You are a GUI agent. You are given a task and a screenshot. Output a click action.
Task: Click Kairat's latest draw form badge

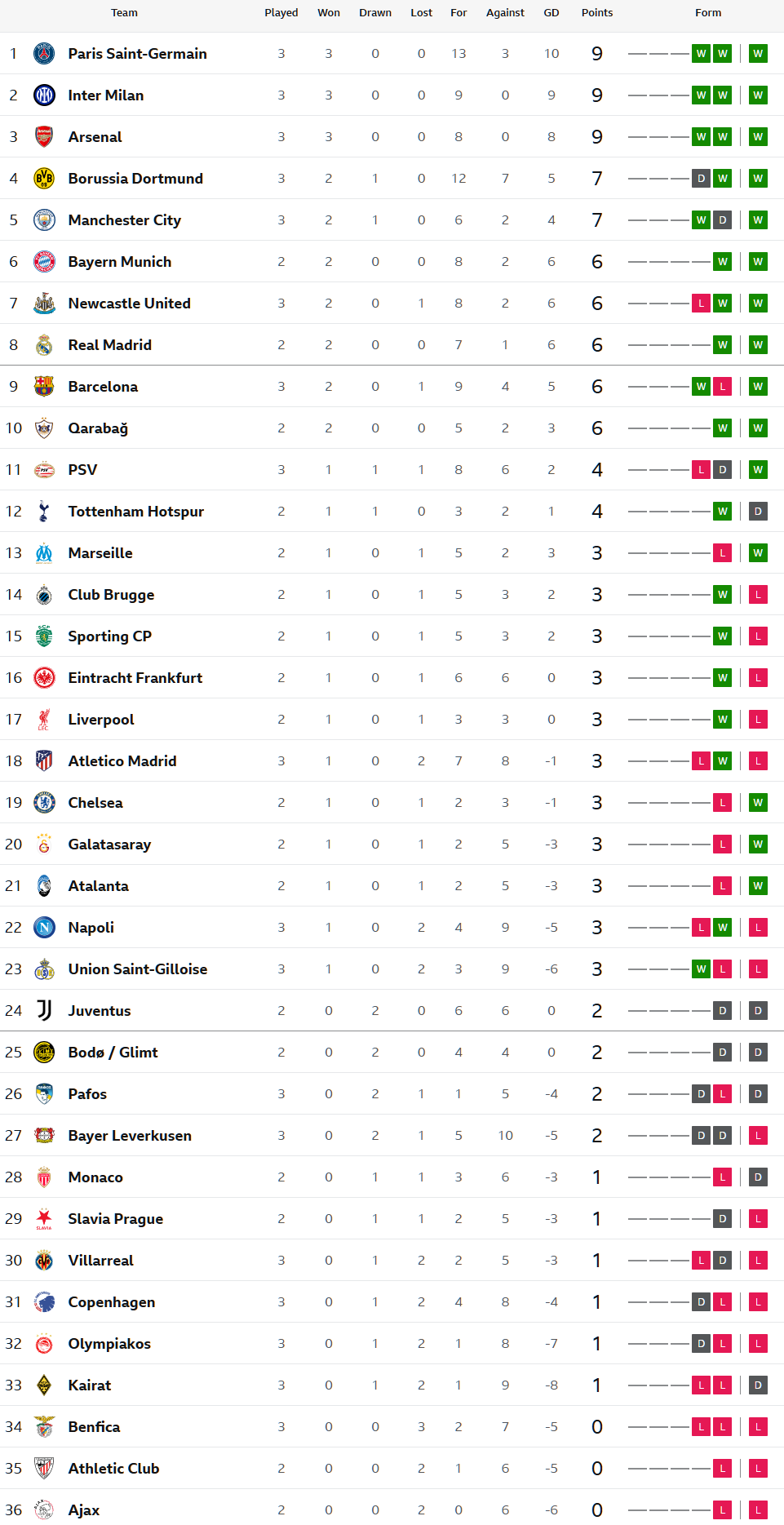[758, 1385]
